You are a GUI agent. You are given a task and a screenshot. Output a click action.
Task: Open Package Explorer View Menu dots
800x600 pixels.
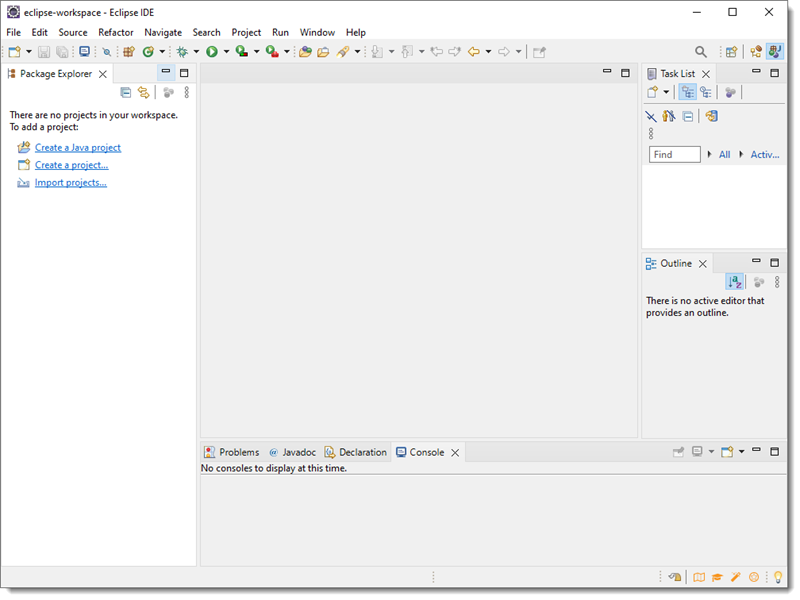click(x=187, y=92)
